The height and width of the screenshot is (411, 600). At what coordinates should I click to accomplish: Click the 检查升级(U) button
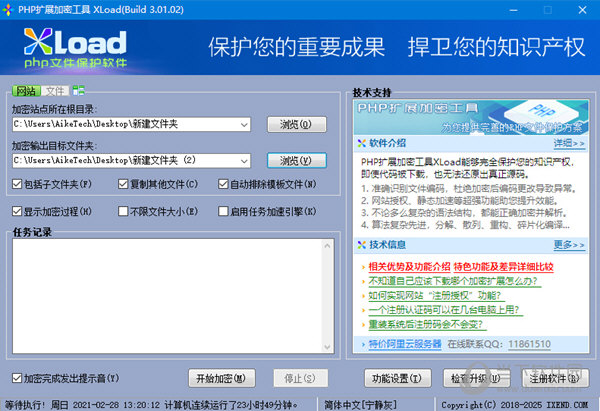(x=476, y=378)
